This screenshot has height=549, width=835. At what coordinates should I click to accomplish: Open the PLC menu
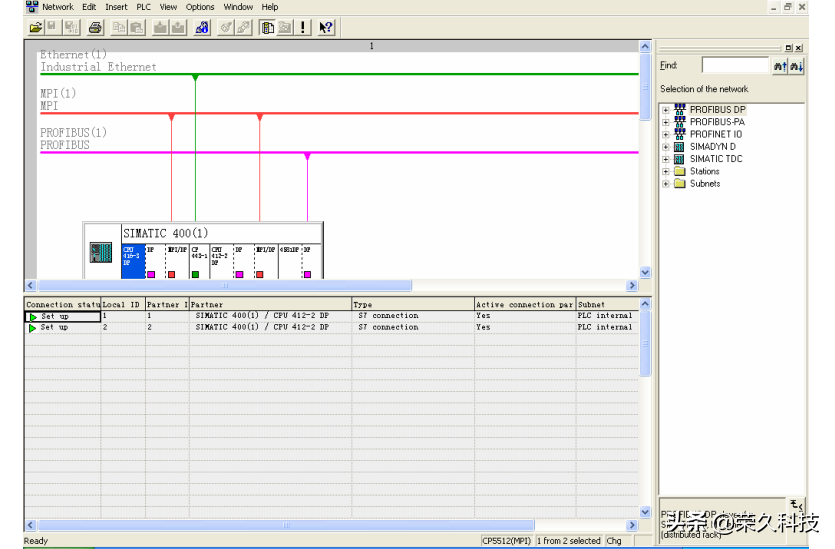tap(143, 7)
